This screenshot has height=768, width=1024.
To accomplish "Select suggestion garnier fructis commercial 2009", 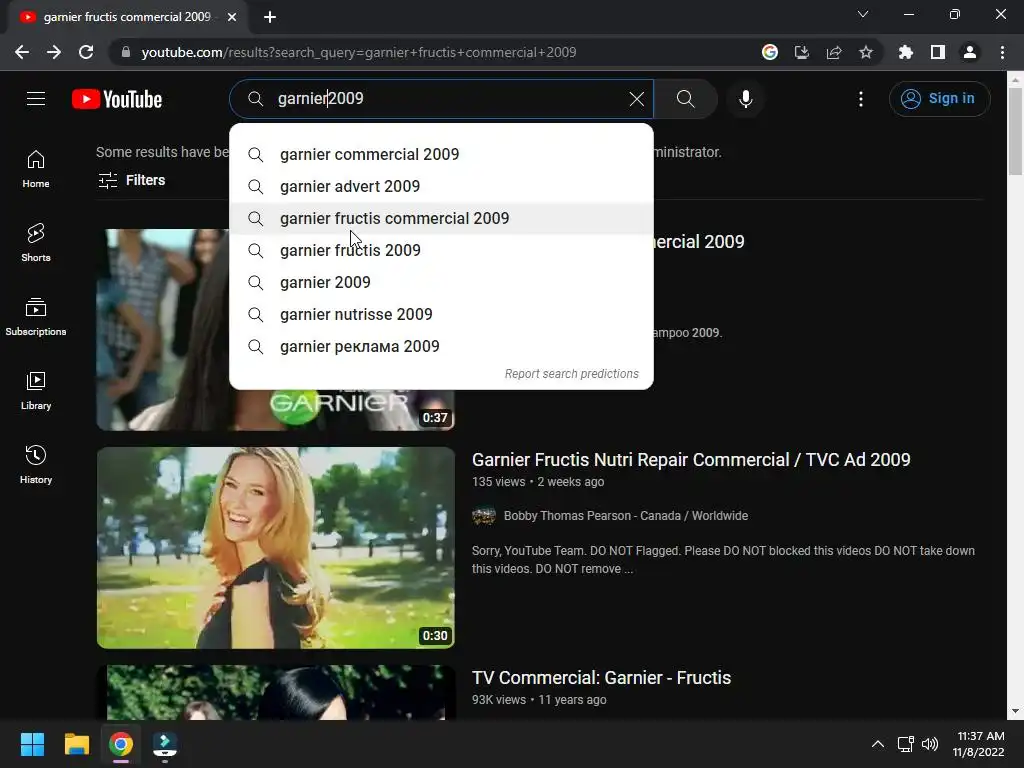I will (x=441, y=219).
